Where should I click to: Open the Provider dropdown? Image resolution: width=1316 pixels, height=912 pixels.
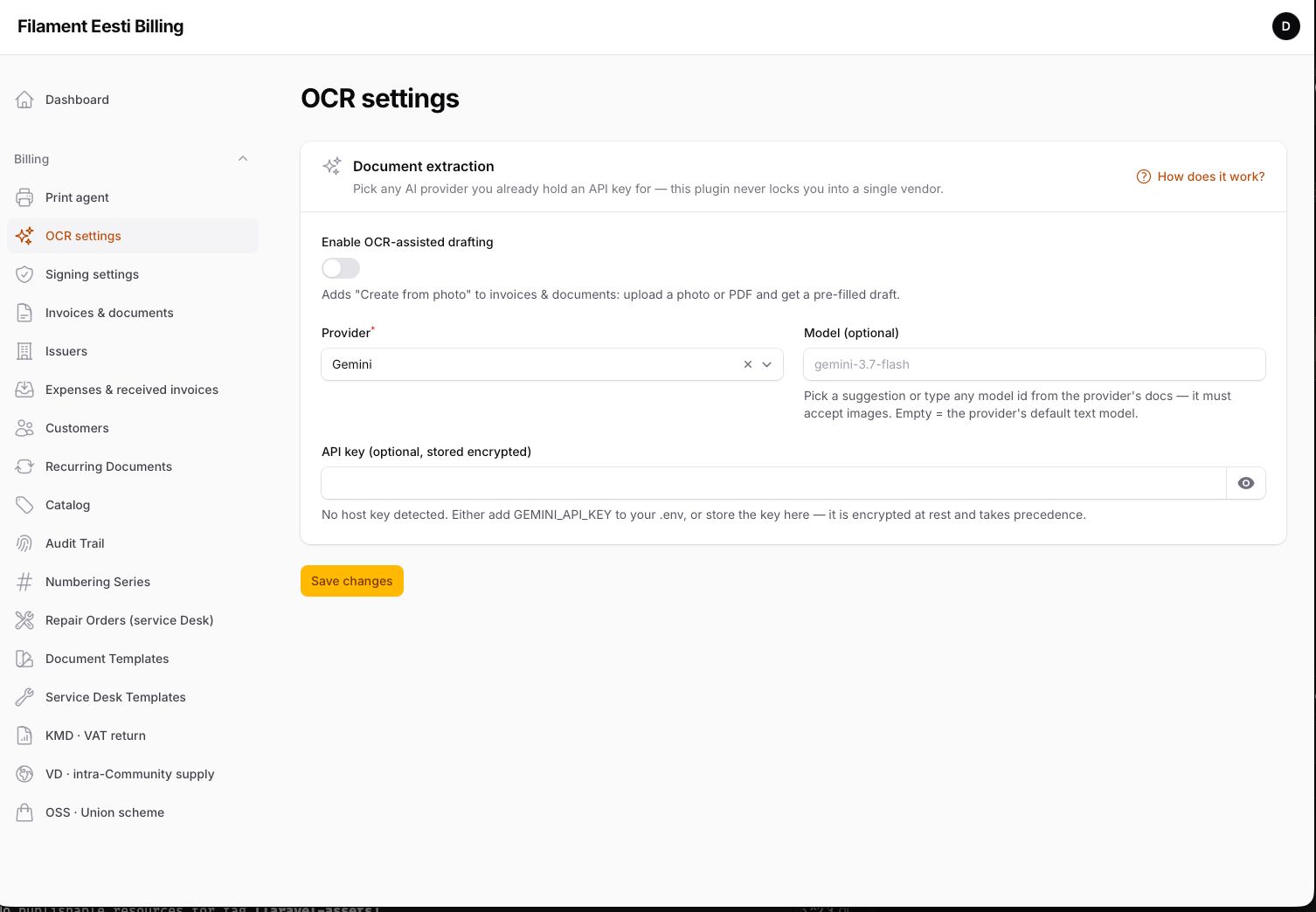552,364
